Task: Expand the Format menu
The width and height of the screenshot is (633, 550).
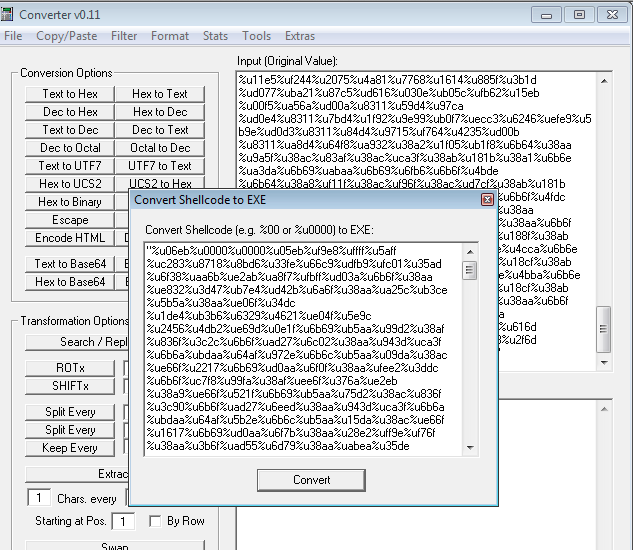Action: coord(170,36)
